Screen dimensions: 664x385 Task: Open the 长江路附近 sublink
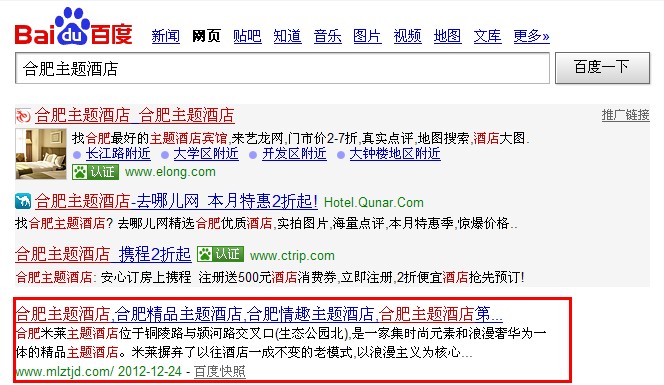pyautogui.click(x=118, y=154)
